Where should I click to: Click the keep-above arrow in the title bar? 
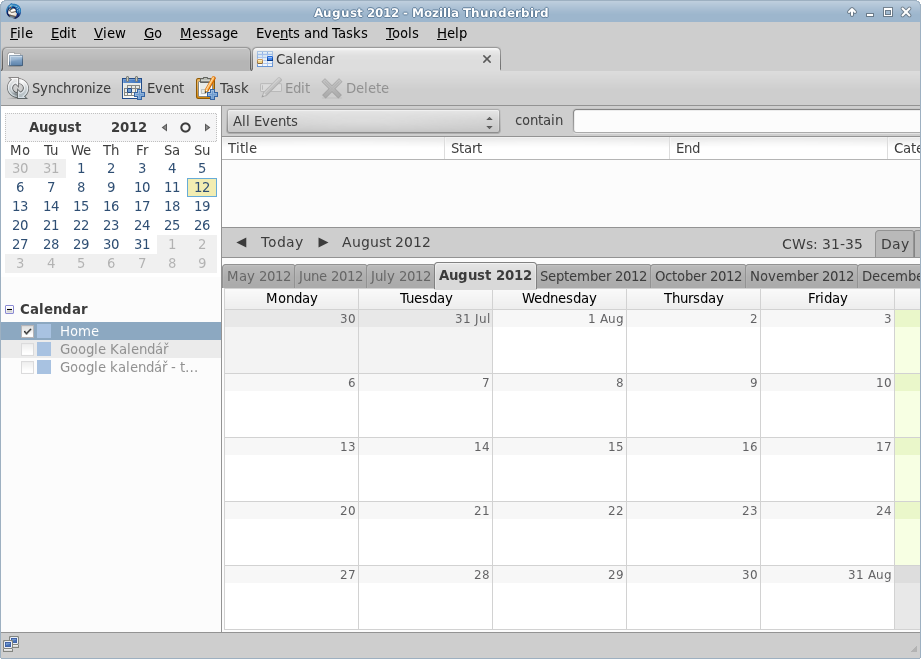tap(852, 12)
